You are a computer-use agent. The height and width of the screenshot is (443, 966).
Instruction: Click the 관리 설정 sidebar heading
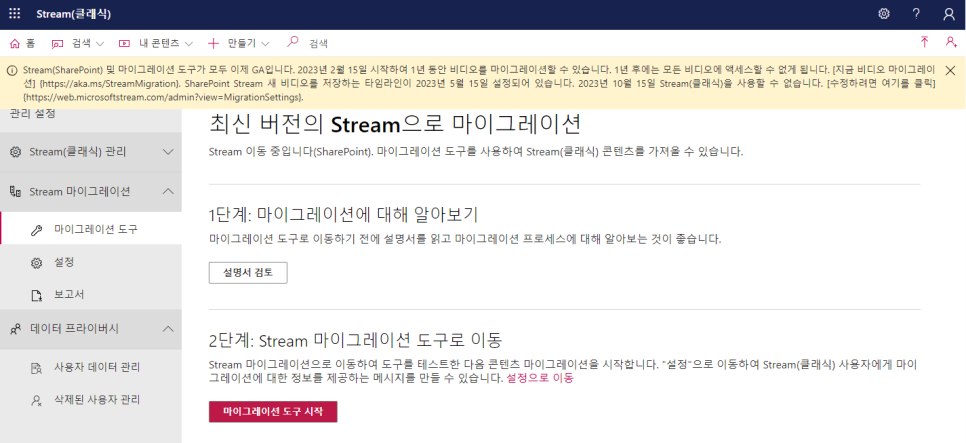33,114
